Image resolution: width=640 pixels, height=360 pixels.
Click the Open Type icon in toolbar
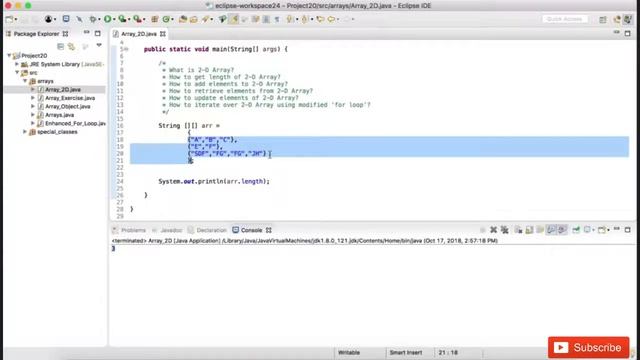[183, 19]
